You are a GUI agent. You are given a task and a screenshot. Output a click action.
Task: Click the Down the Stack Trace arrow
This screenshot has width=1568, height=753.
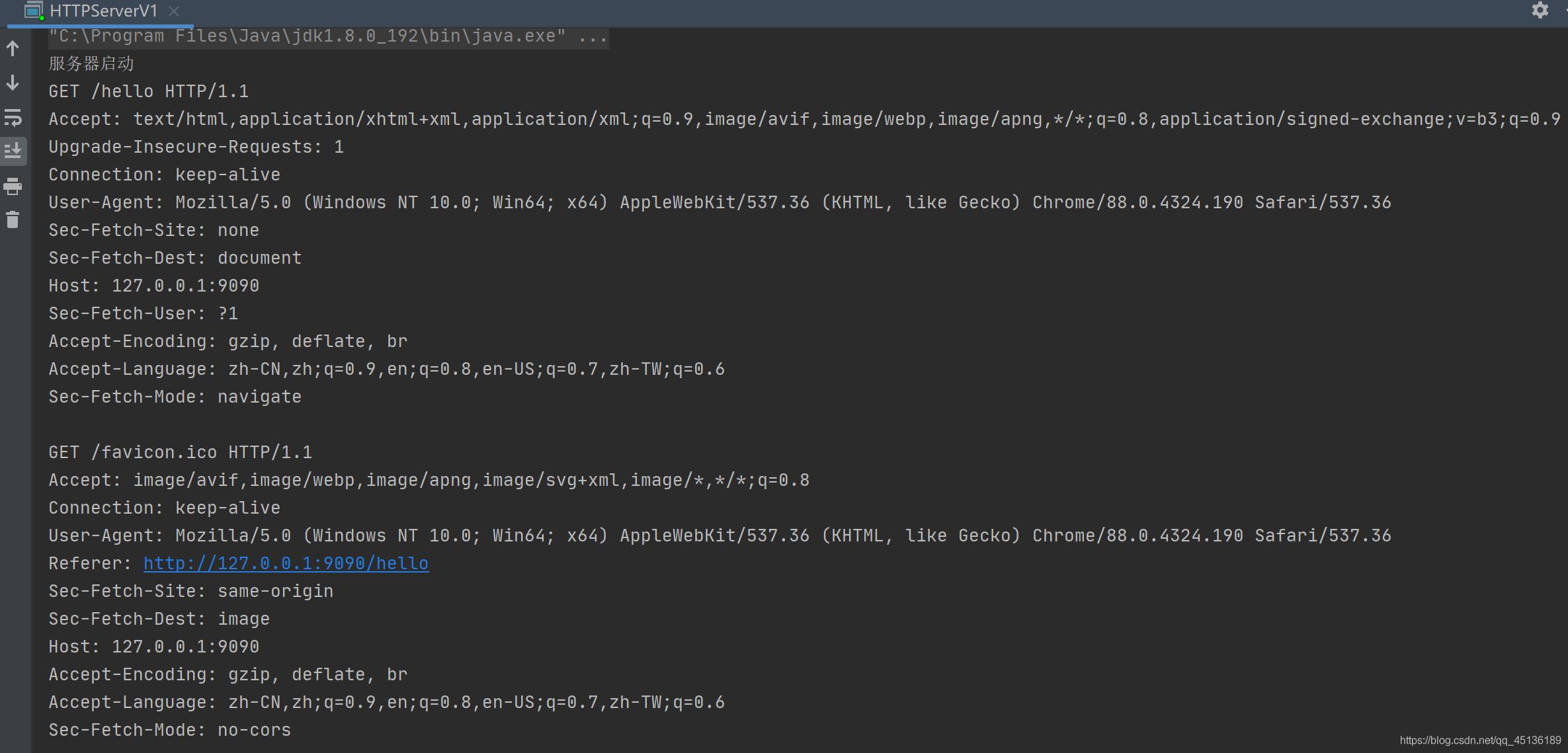(13, 83)
